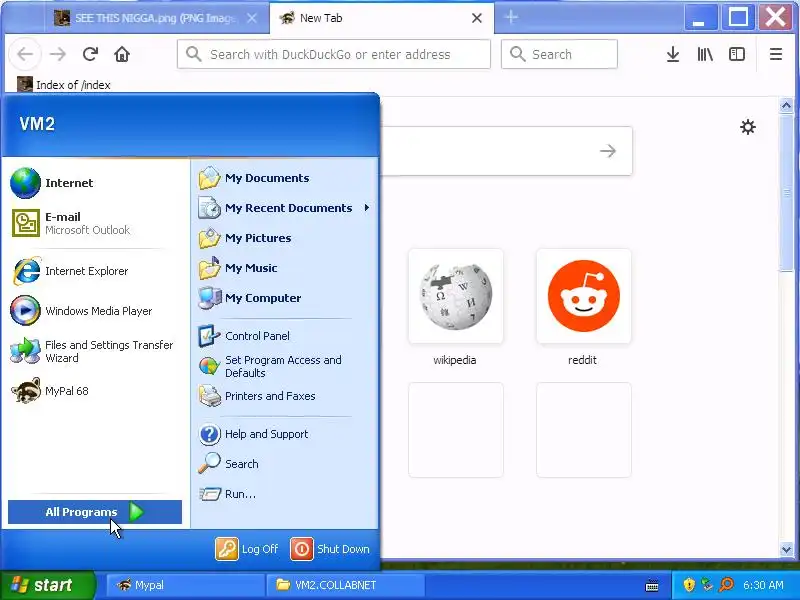The image size is (800, 600).
Task: Switch to Mypal taskbar window
Action: tap(185, 585)
